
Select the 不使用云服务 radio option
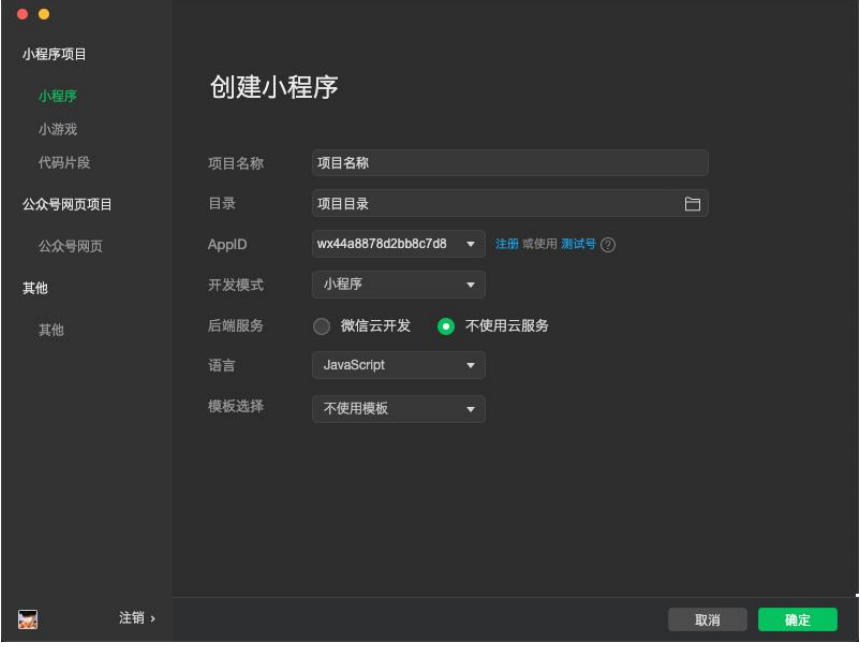pos(446,326)
